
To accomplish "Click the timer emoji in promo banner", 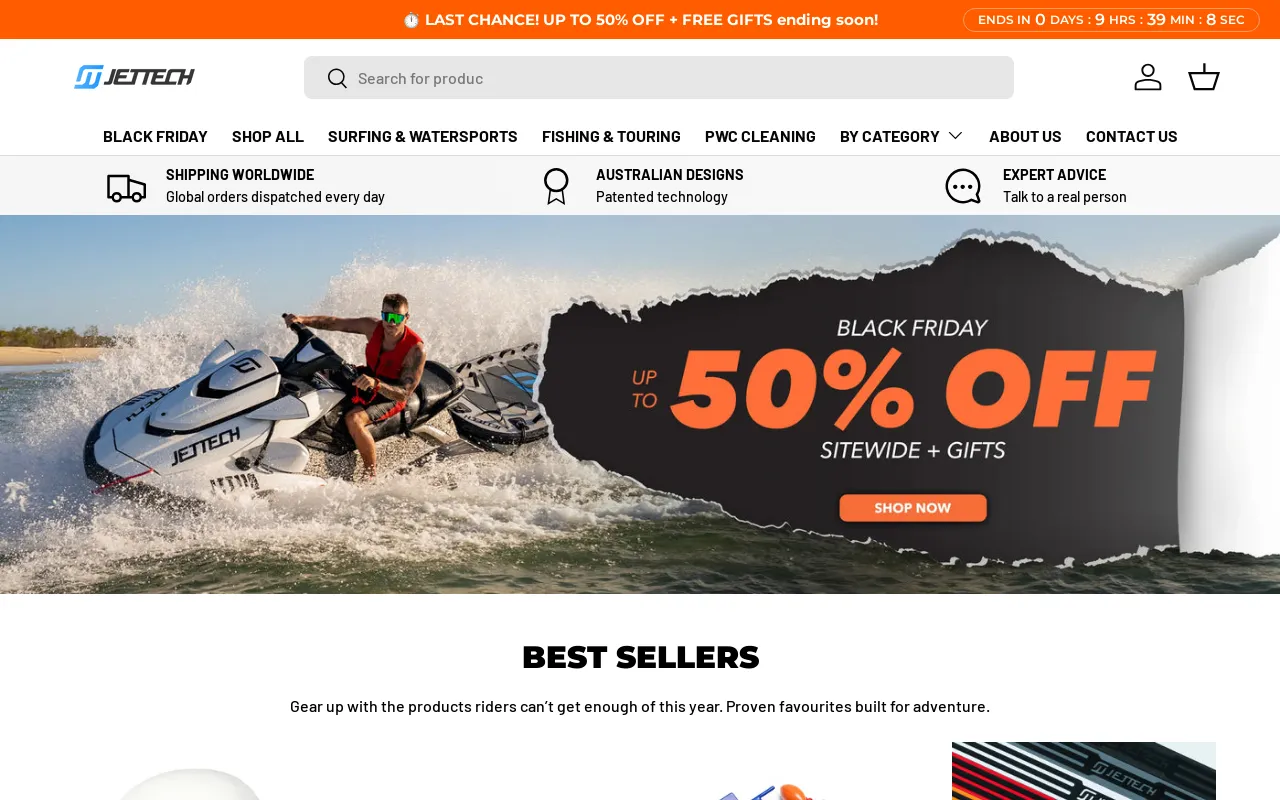I will coord(411,20).
